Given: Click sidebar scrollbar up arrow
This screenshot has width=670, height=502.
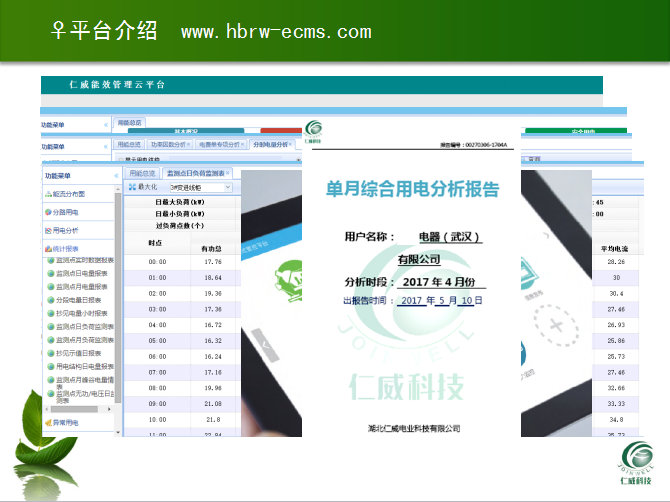Looking at the screenshot, I should click(118, 189).
